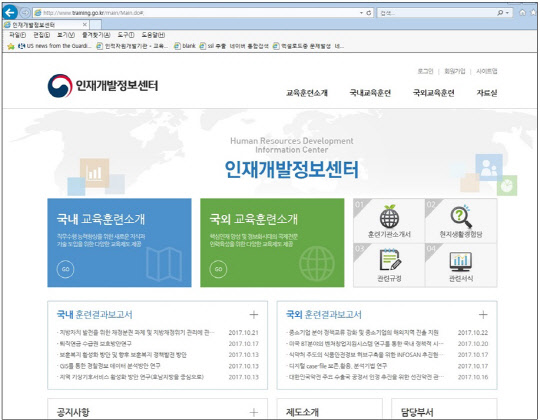The image size is (540, 420).
Task: Click the 제도소개 panel heading
Action: point(302,412)
